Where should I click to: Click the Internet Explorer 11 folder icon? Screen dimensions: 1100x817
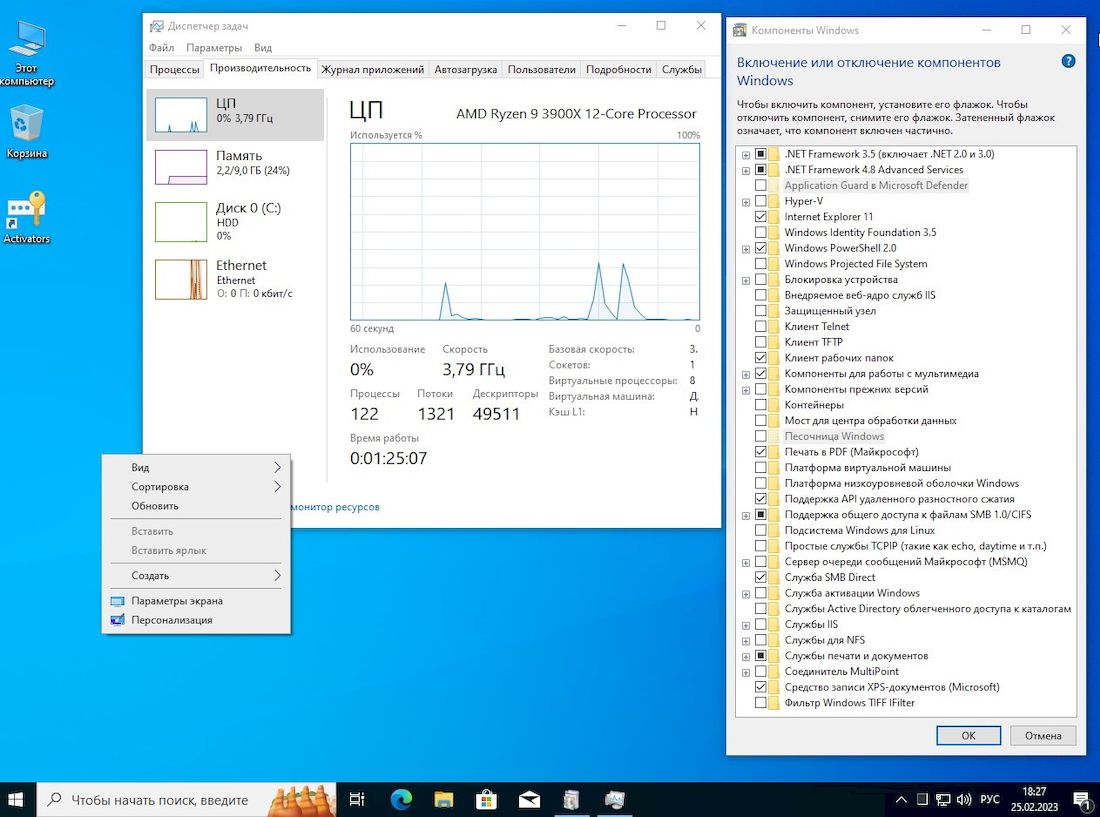pyautogui.click(x=774, y=217)
